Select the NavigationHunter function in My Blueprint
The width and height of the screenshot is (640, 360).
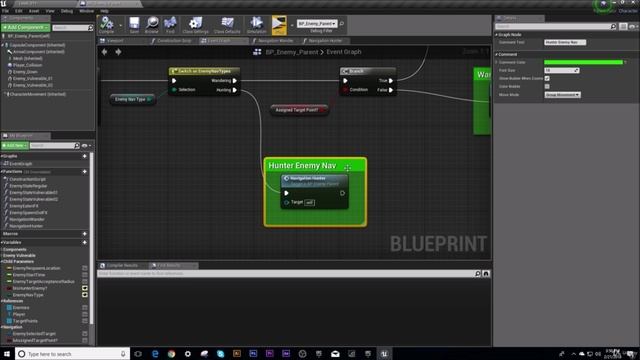point(26,226)
